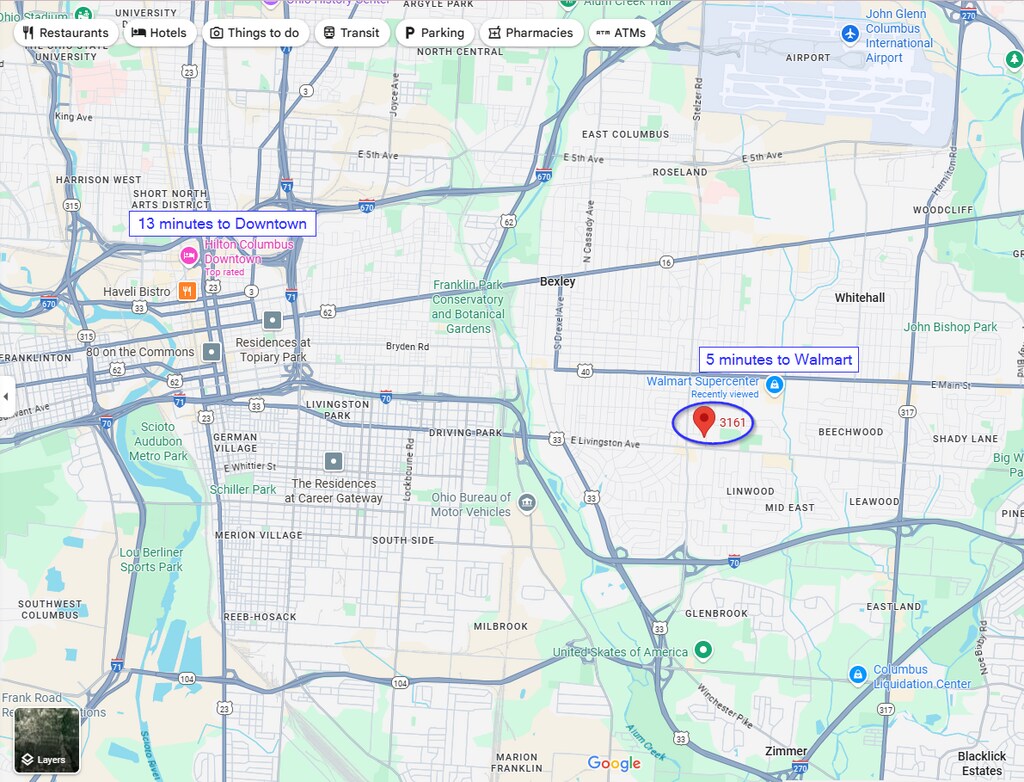This screenshot has width=1024, height=782.
Task: Click the Zimmer label
Action: (786, 751)
